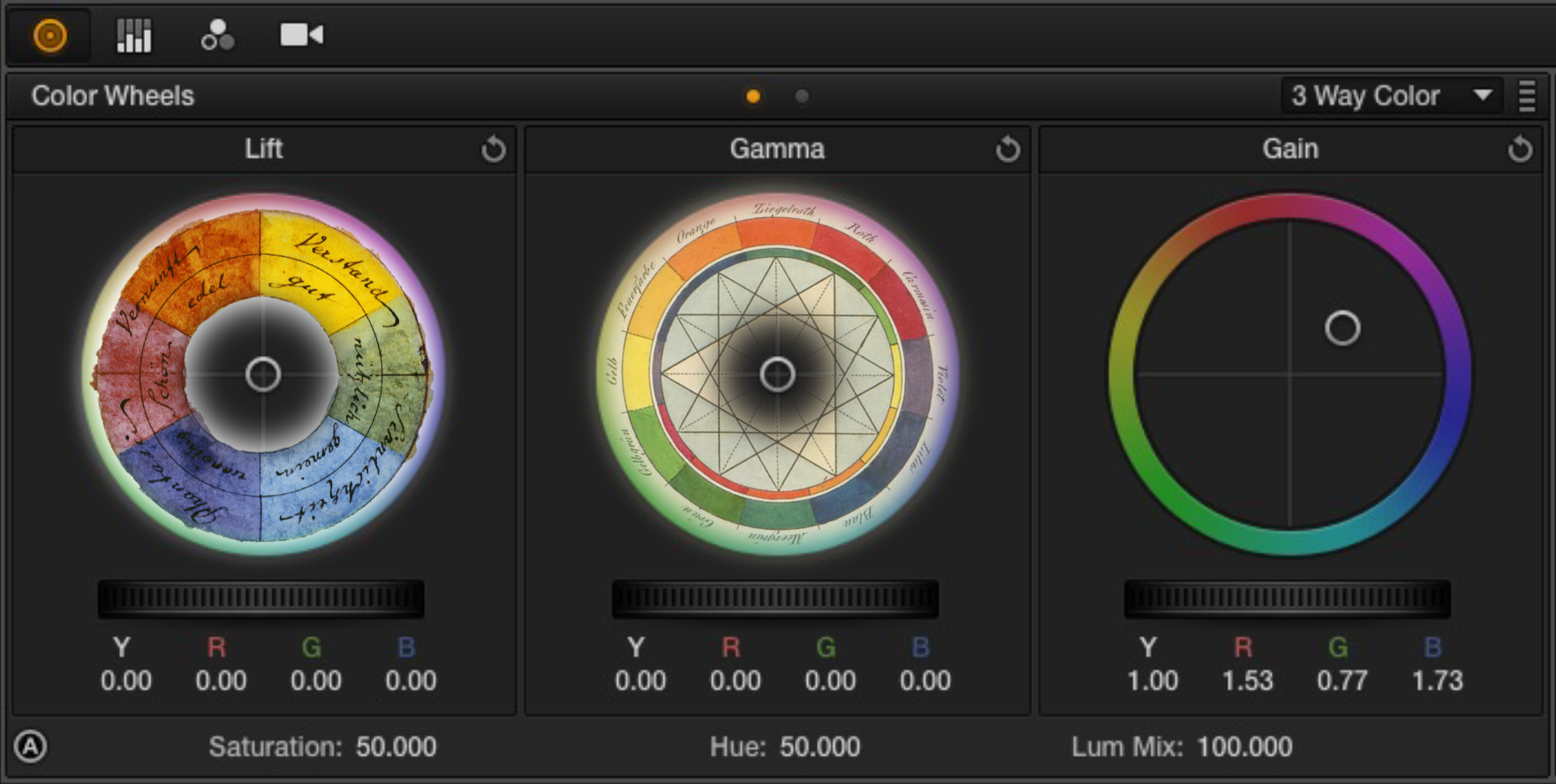Select the Saturation value field
Screen dimensions: 1556x784
tap(396, 747)
